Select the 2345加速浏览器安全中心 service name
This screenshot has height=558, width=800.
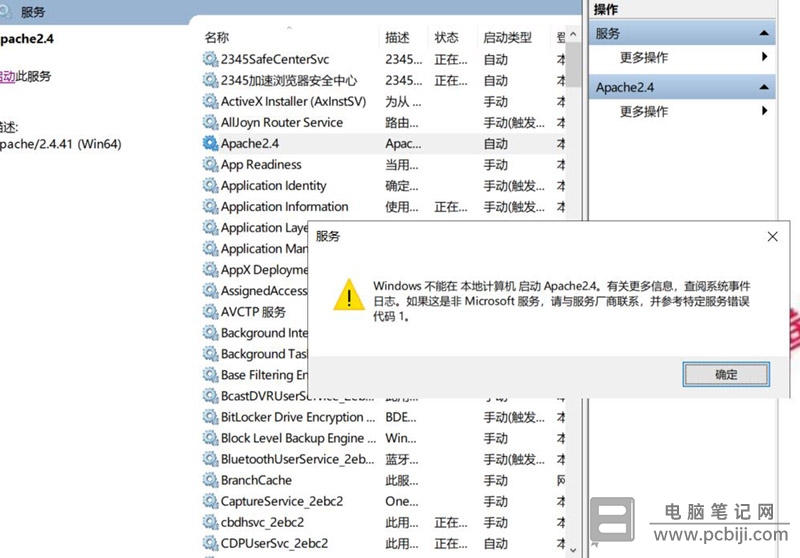point(289,80)
